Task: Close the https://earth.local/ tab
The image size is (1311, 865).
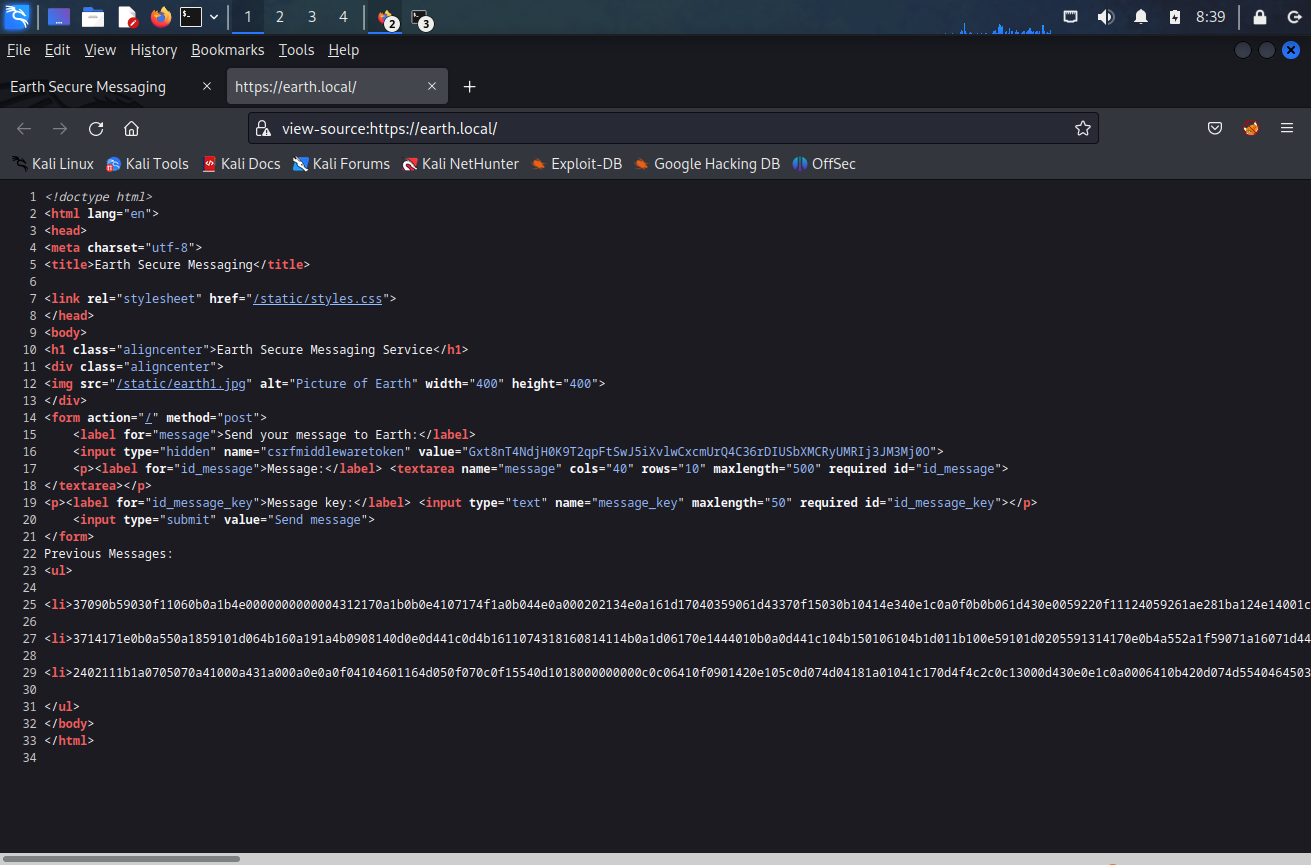Action: 432,87
